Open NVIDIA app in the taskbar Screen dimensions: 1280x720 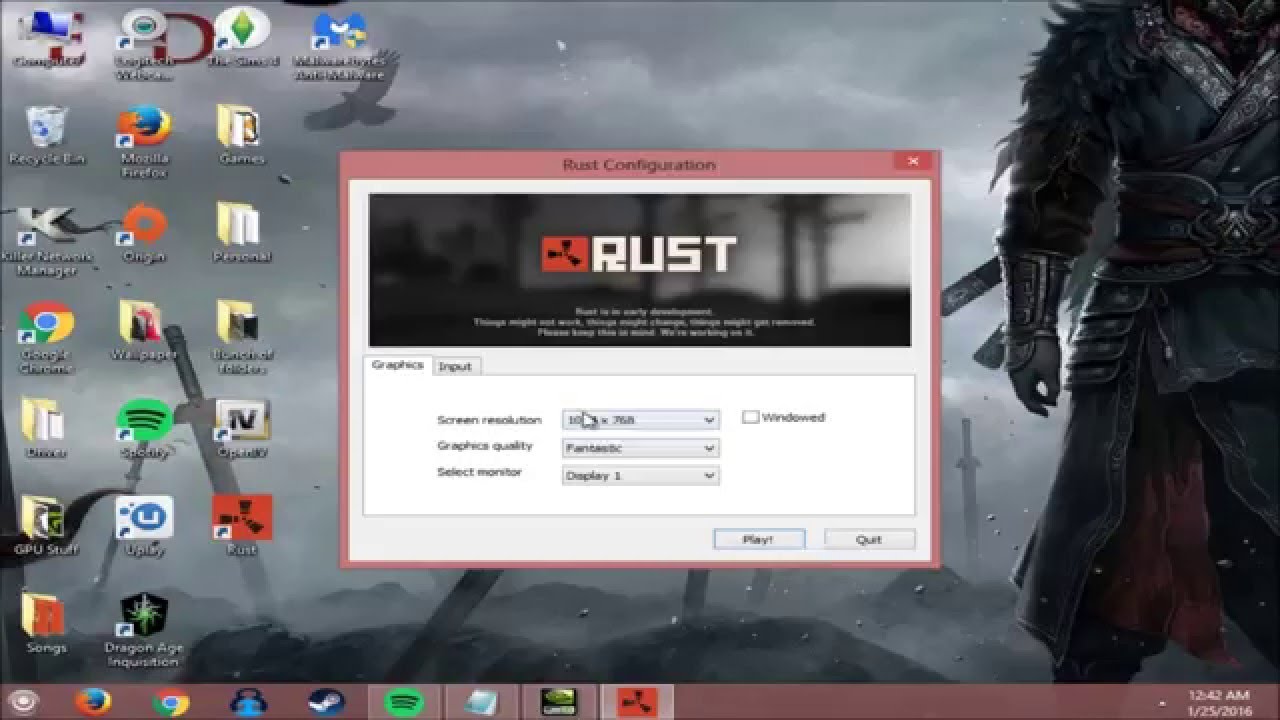click(557, 702)
